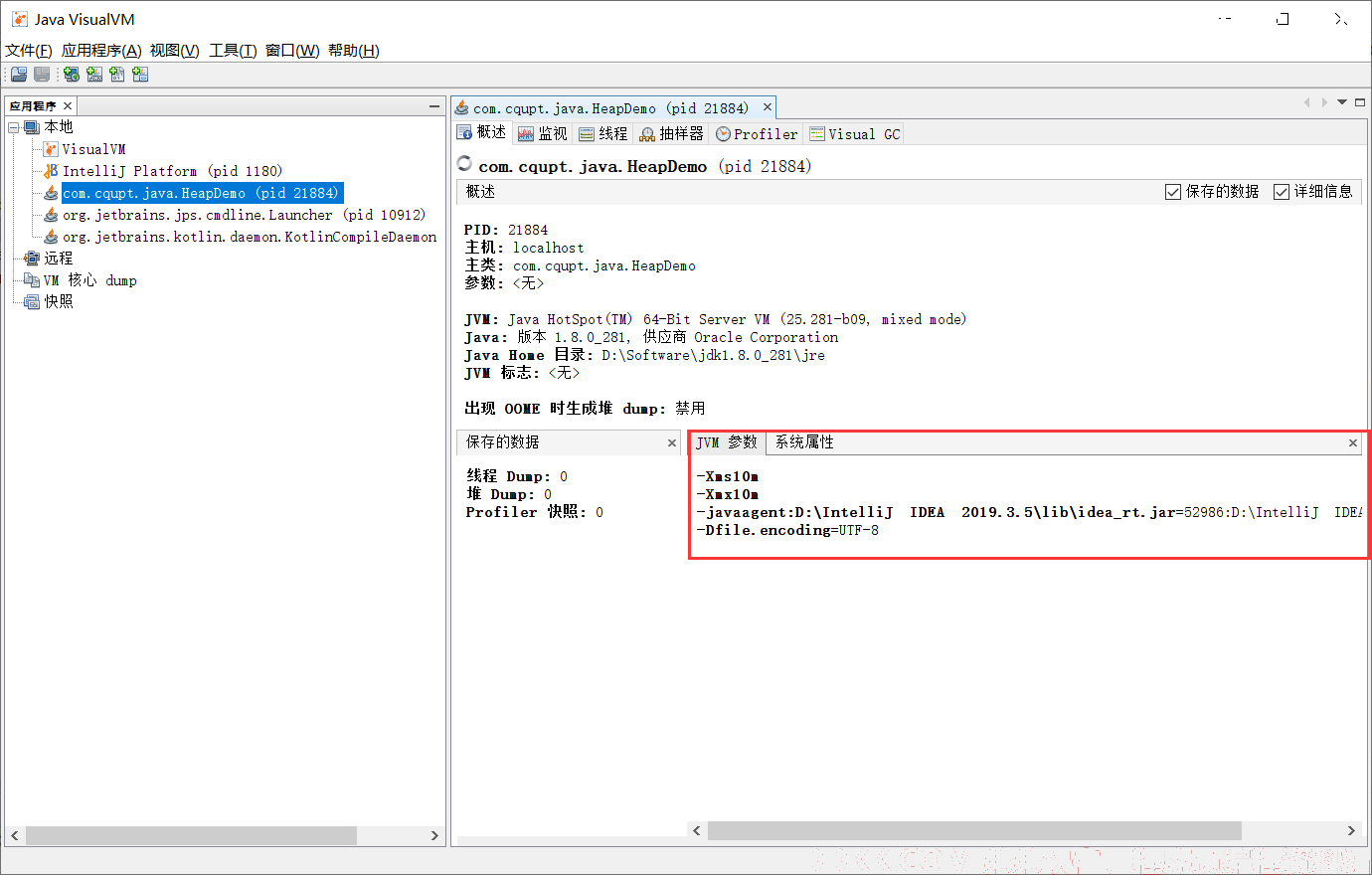This screenshot has height=875, width=1372.
Task: Click the 快照 snapshots icon
Action: pos(32,302)
